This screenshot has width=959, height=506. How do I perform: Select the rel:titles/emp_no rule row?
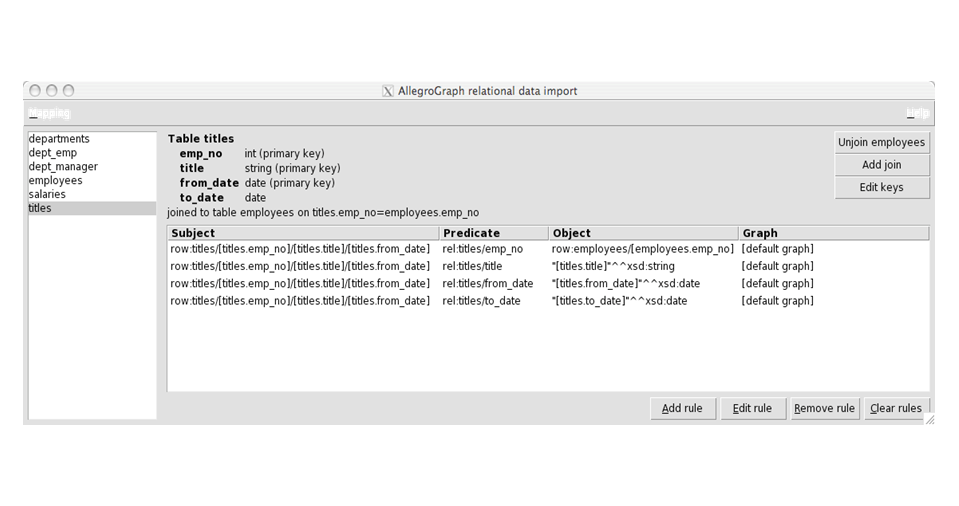483,249
